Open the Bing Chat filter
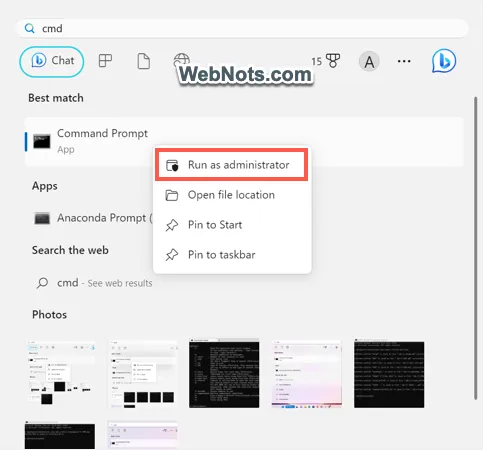Viewport: 483px width, 450px height. click(x=52, y=62)
